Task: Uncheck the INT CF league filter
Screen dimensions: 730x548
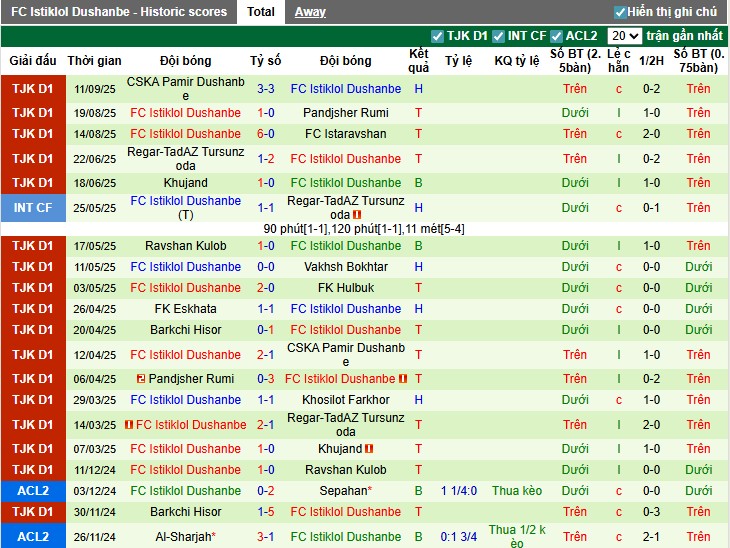Action: tap(498, 36)
